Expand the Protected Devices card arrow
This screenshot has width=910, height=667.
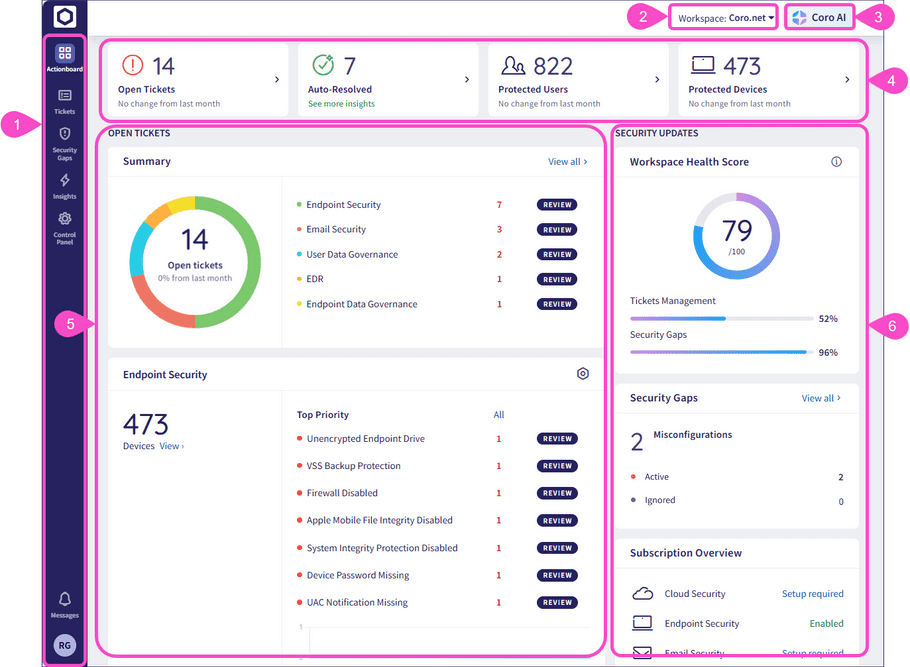coord(847,80)
